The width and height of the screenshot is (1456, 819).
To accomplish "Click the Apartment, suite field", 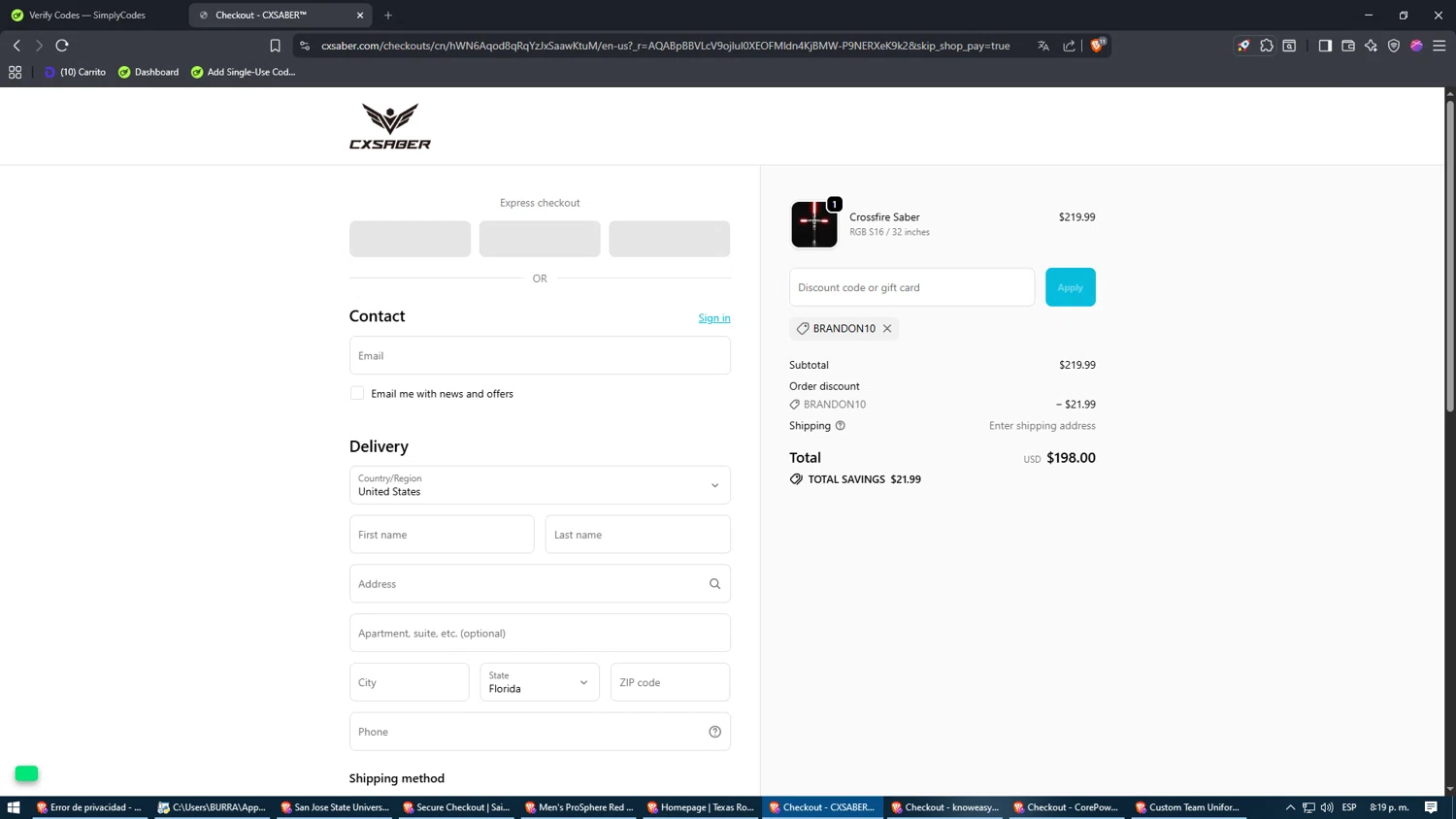I will click(540, 633).
